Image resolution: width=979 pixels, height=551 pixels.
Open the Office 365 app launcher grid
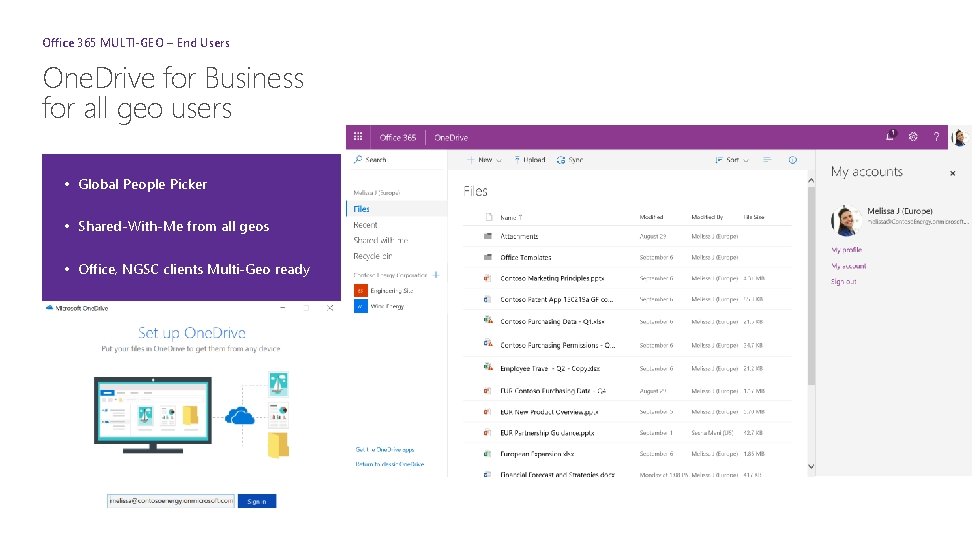pyautogui.click(x=358, y=137)
